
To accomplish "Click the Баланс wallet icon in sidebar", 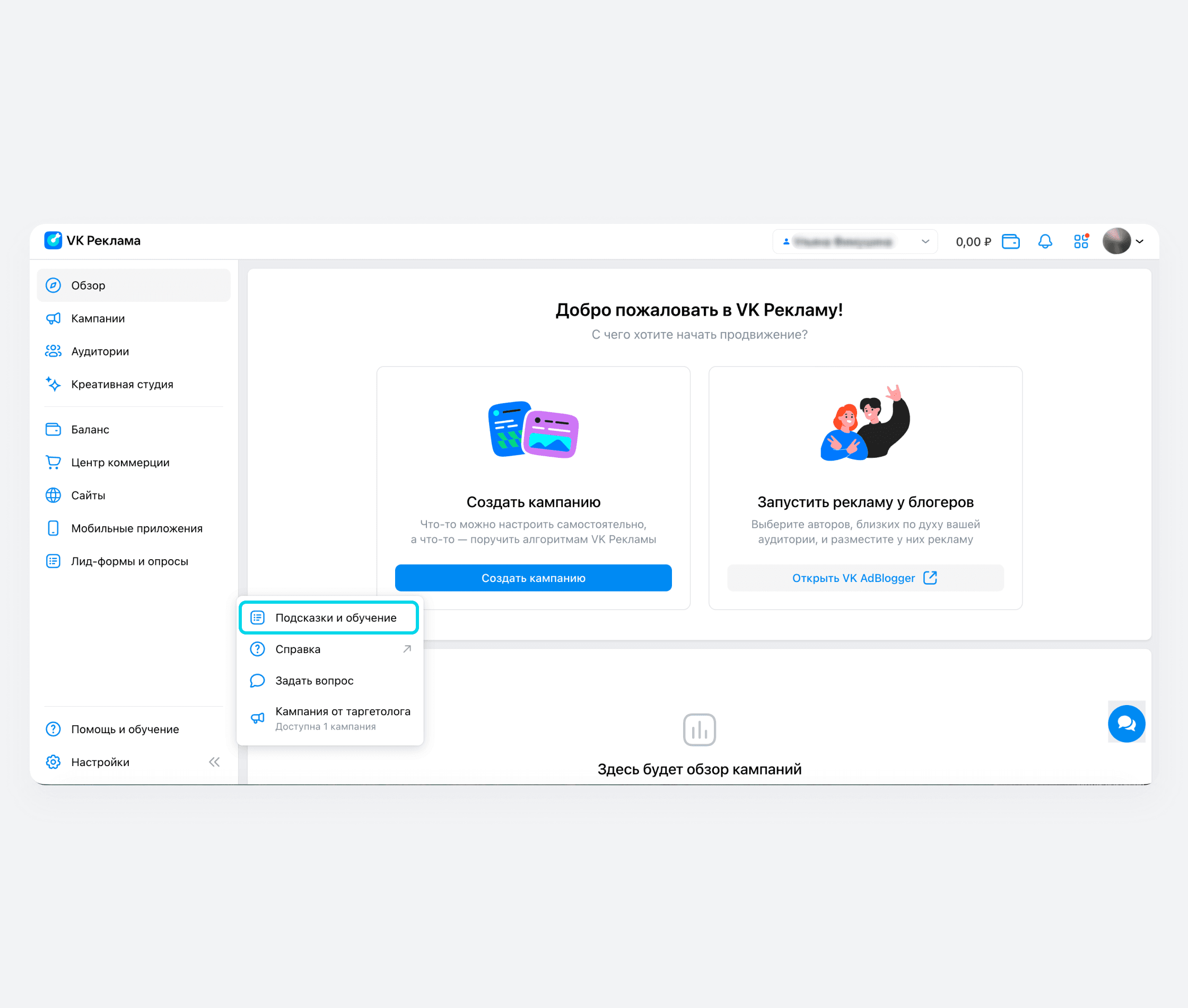I will click(53, 429).
